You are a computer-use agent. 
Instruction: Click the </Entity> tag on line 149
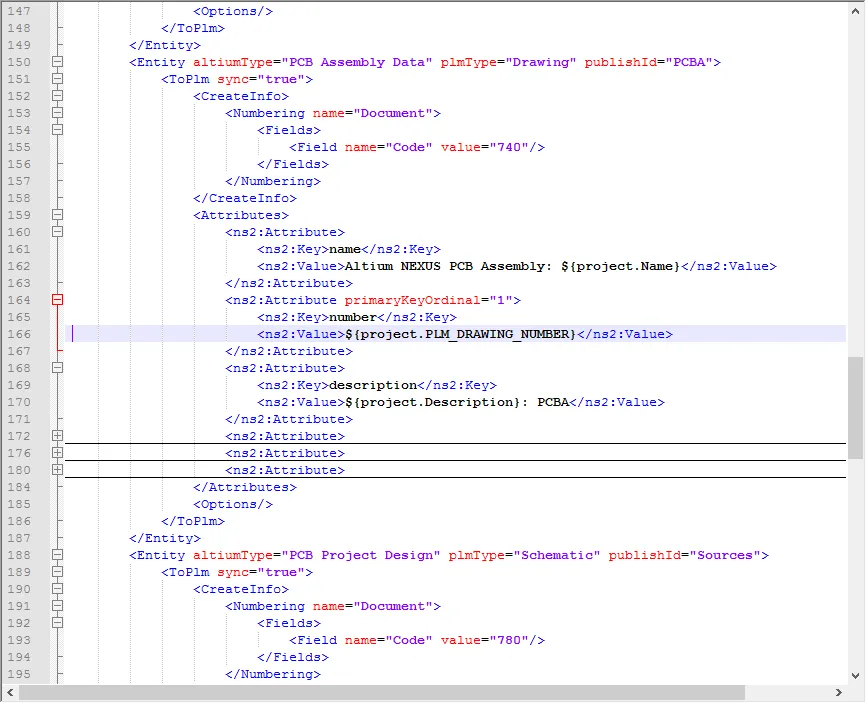tap(165, 45)
